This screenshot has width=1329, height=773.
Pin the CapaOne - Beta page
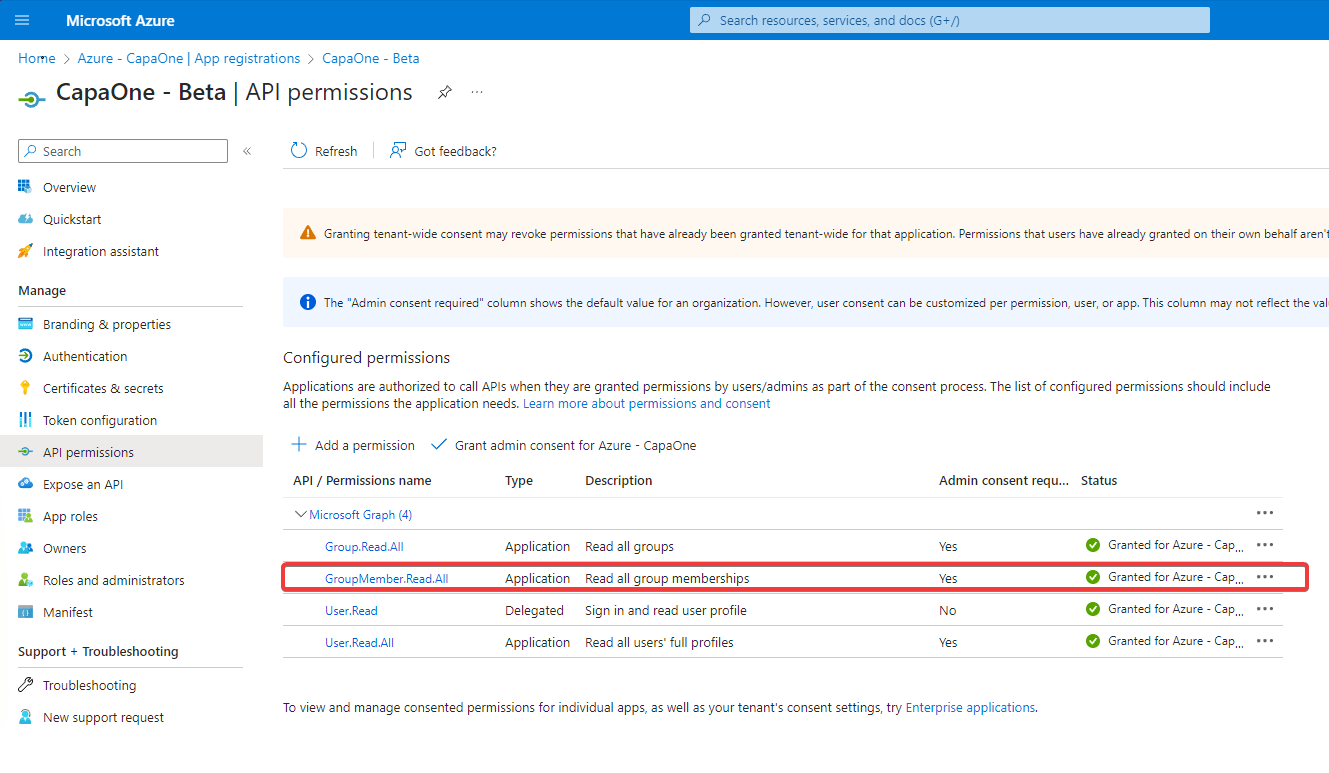(x=445, y=92)
